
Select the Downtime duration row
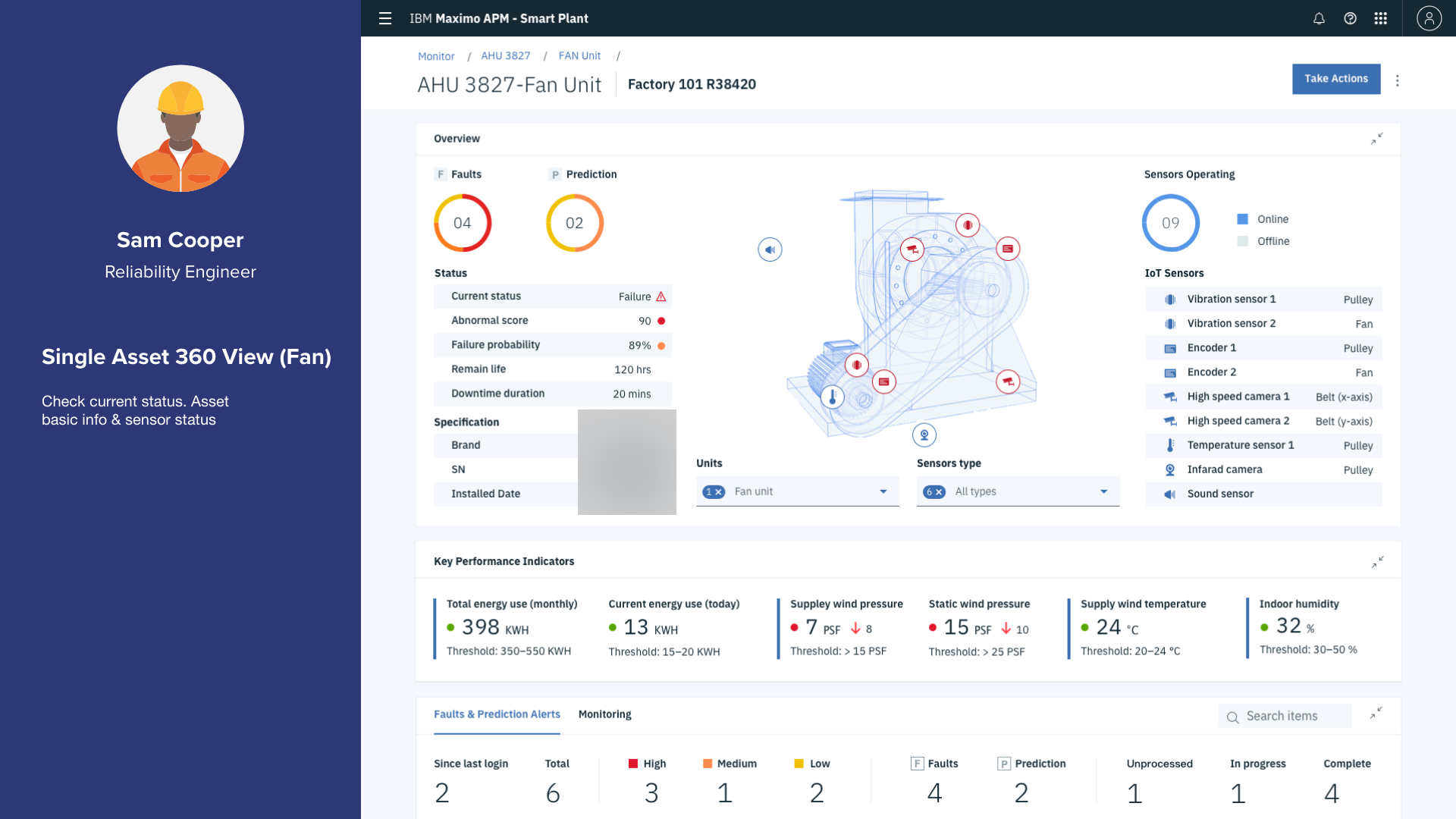(553, 394)
